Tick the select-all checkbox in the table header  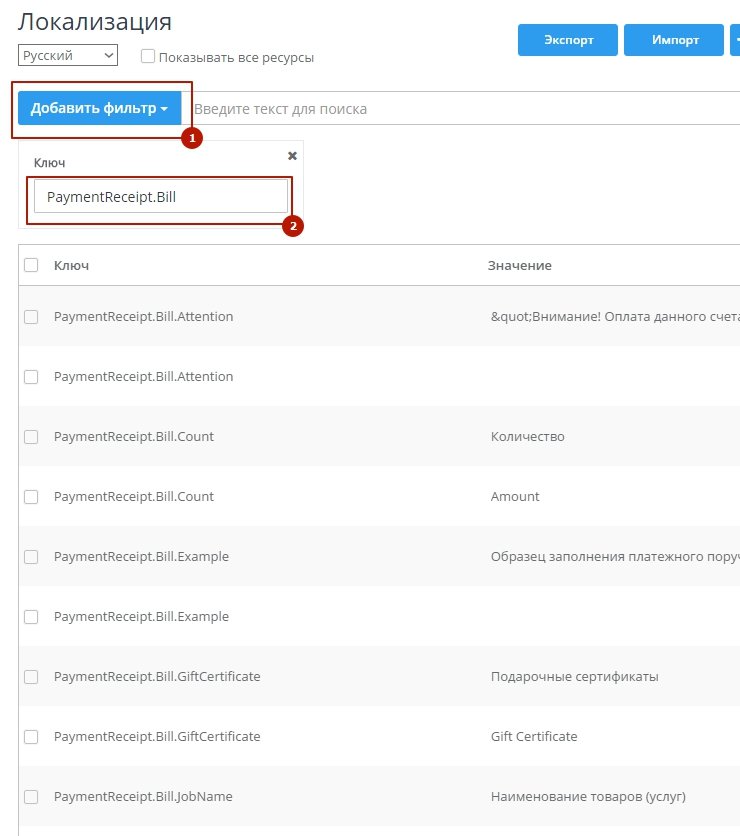[x=31, y=265]
